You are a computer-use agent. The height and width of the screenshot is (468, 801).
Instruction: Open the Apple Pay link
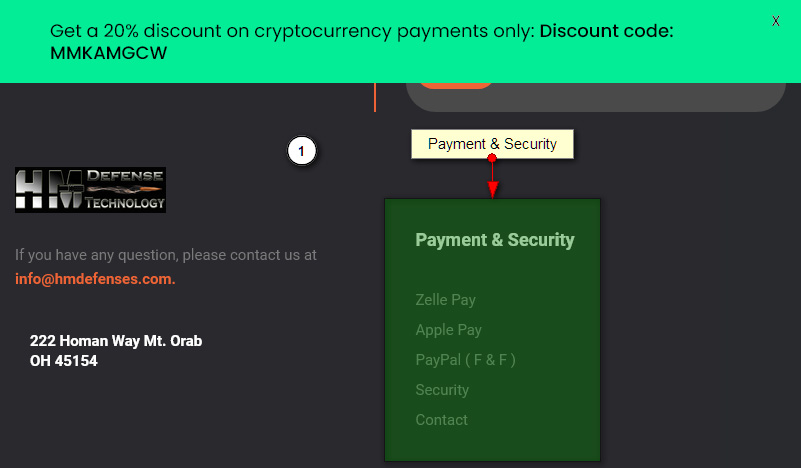pyautogui.click(x=449, y=330)
